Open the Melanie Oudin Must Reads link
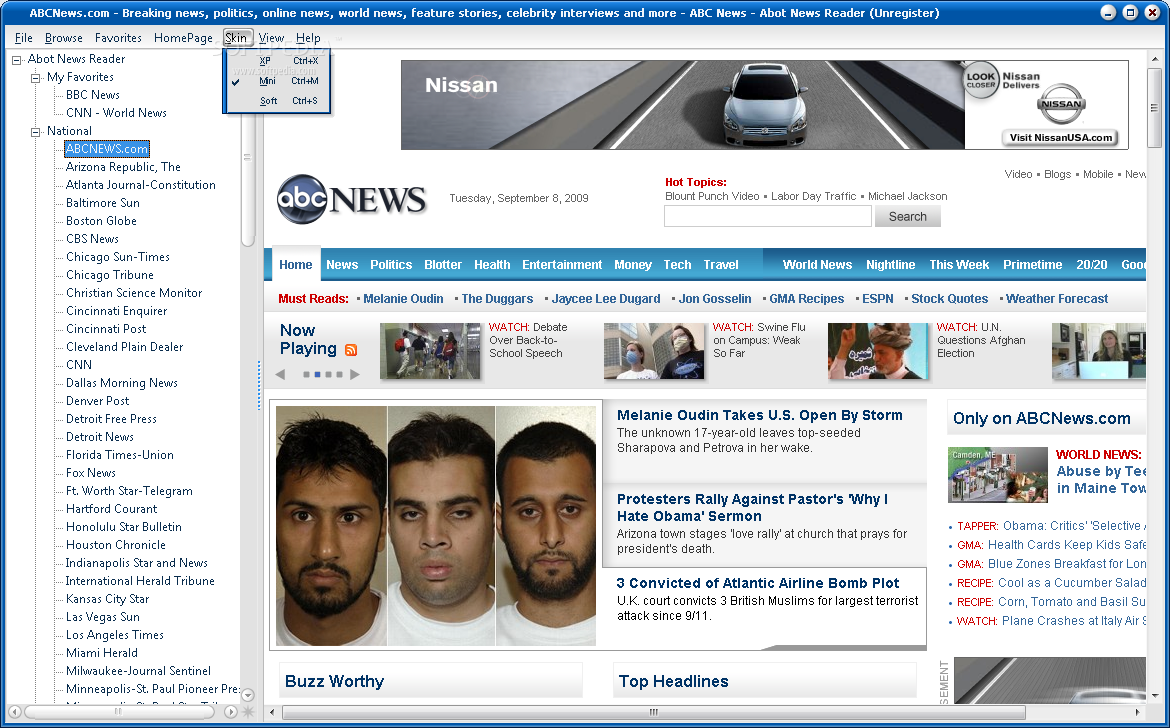The width and height of the screenshot is (1170, 728). pyautogui.click(x=403, y=299)
